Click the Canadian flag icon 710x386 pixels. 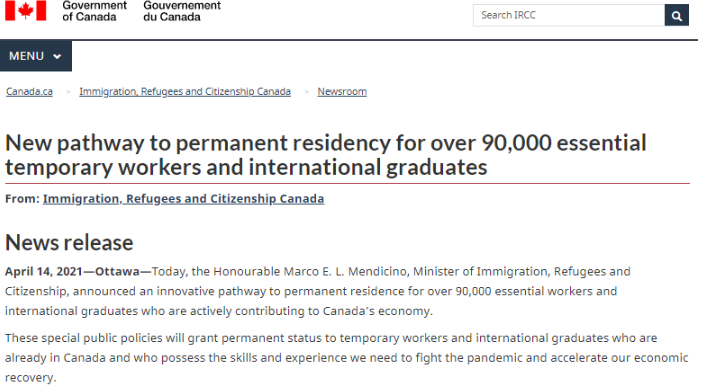(x=25, y=10)
